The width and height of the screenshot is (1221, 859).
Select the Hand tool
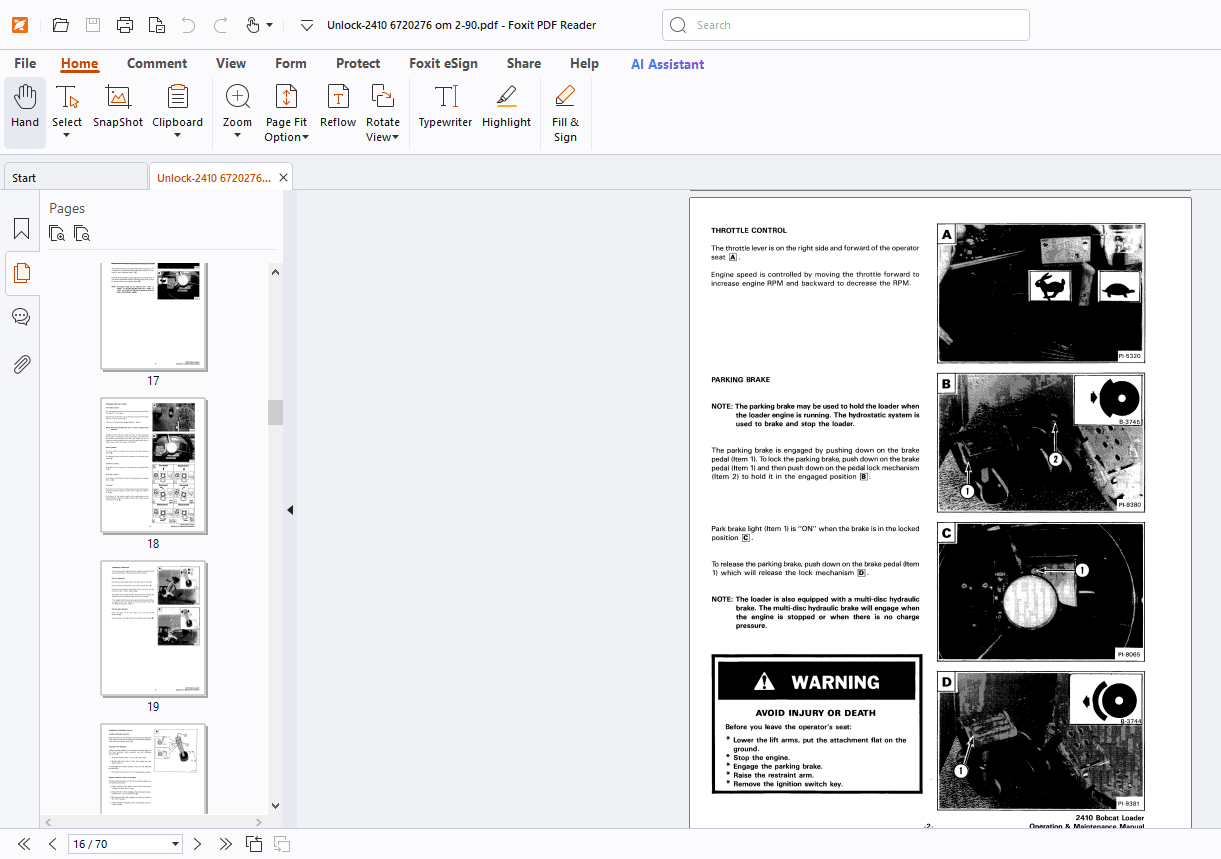click(x=25, y=108)
